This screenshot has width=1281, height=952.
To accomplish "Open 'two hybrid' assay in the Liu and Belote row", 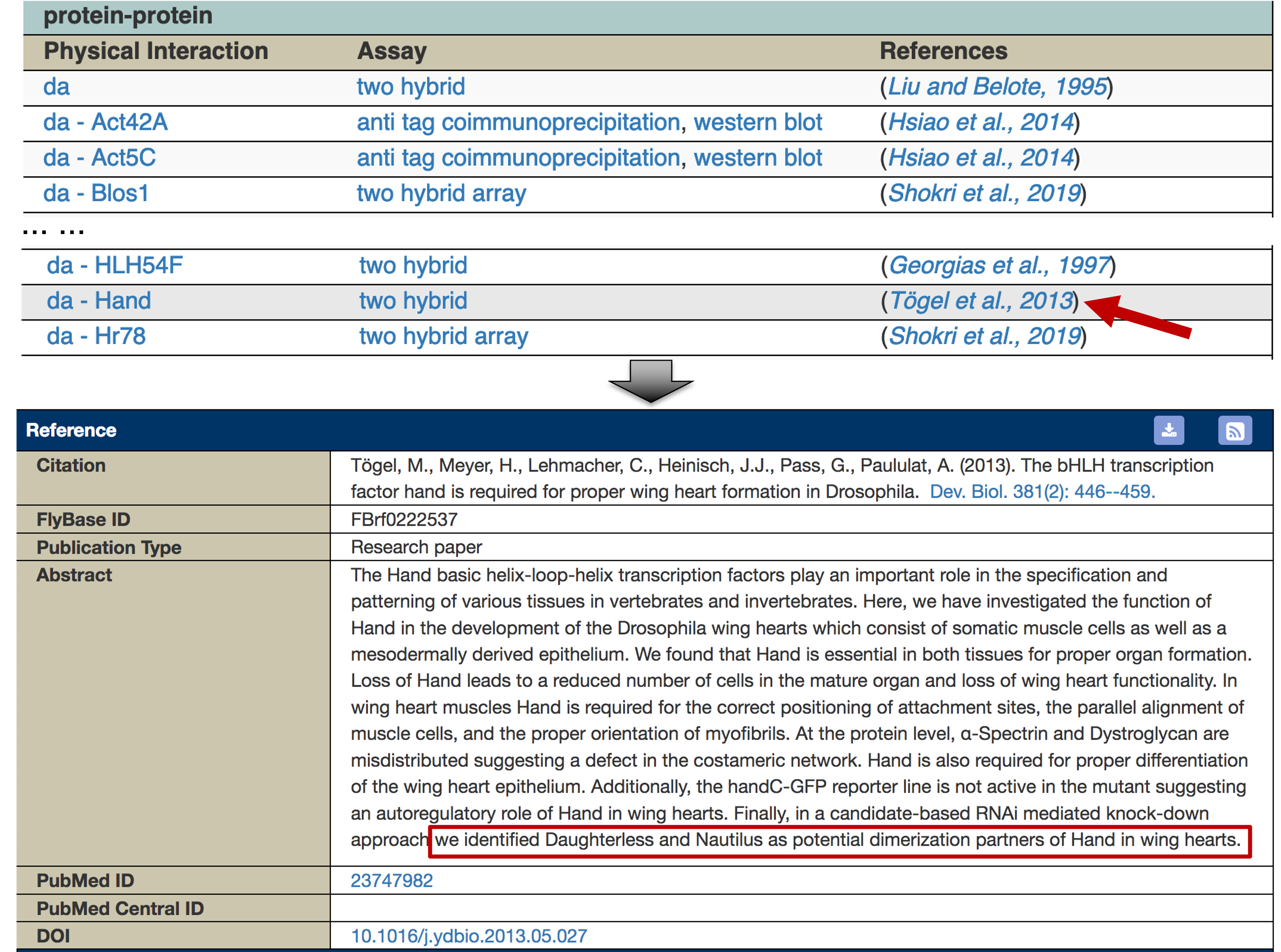I will [411, 87].
